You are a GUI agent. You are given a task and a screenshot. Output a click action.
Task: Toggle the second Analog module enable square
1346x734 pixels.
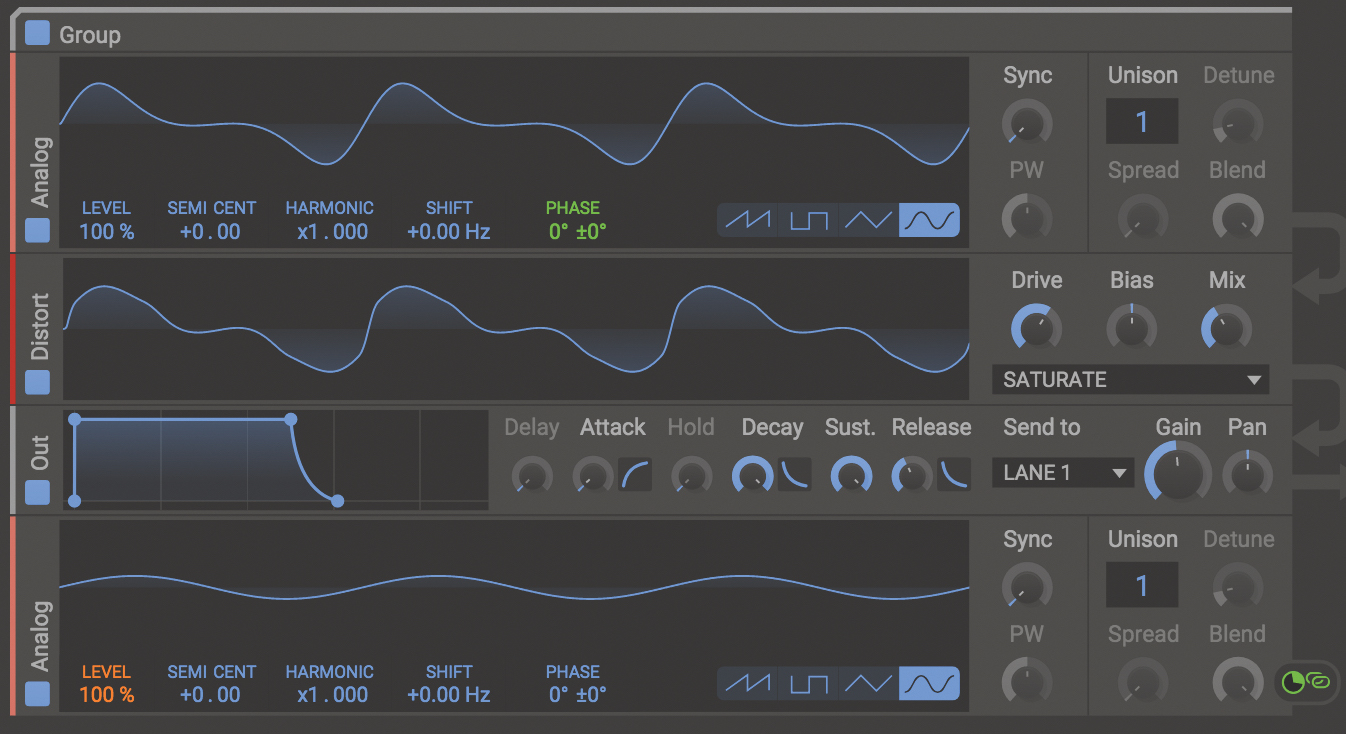point(37,693)
